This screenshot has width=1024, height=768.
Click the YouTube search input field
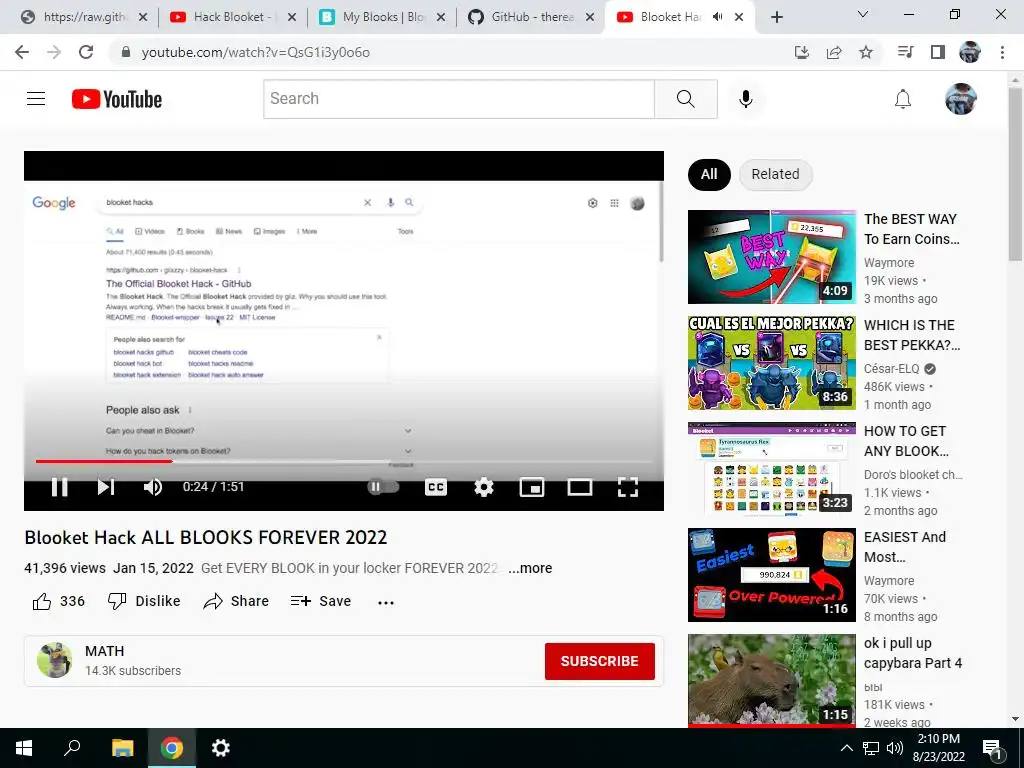[x=458, y=99]
